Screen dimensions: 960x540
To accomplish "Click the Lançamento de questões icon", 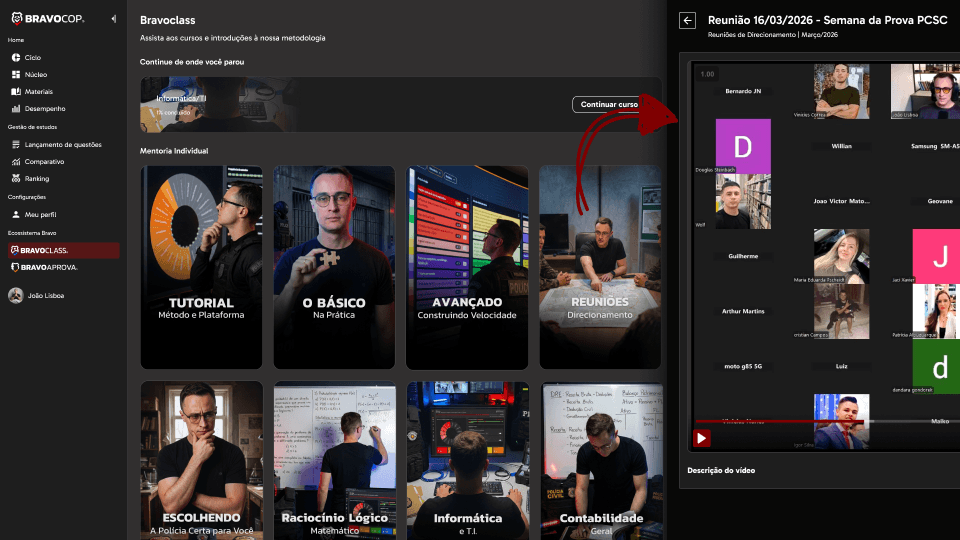I will click(x=16, y=145).
